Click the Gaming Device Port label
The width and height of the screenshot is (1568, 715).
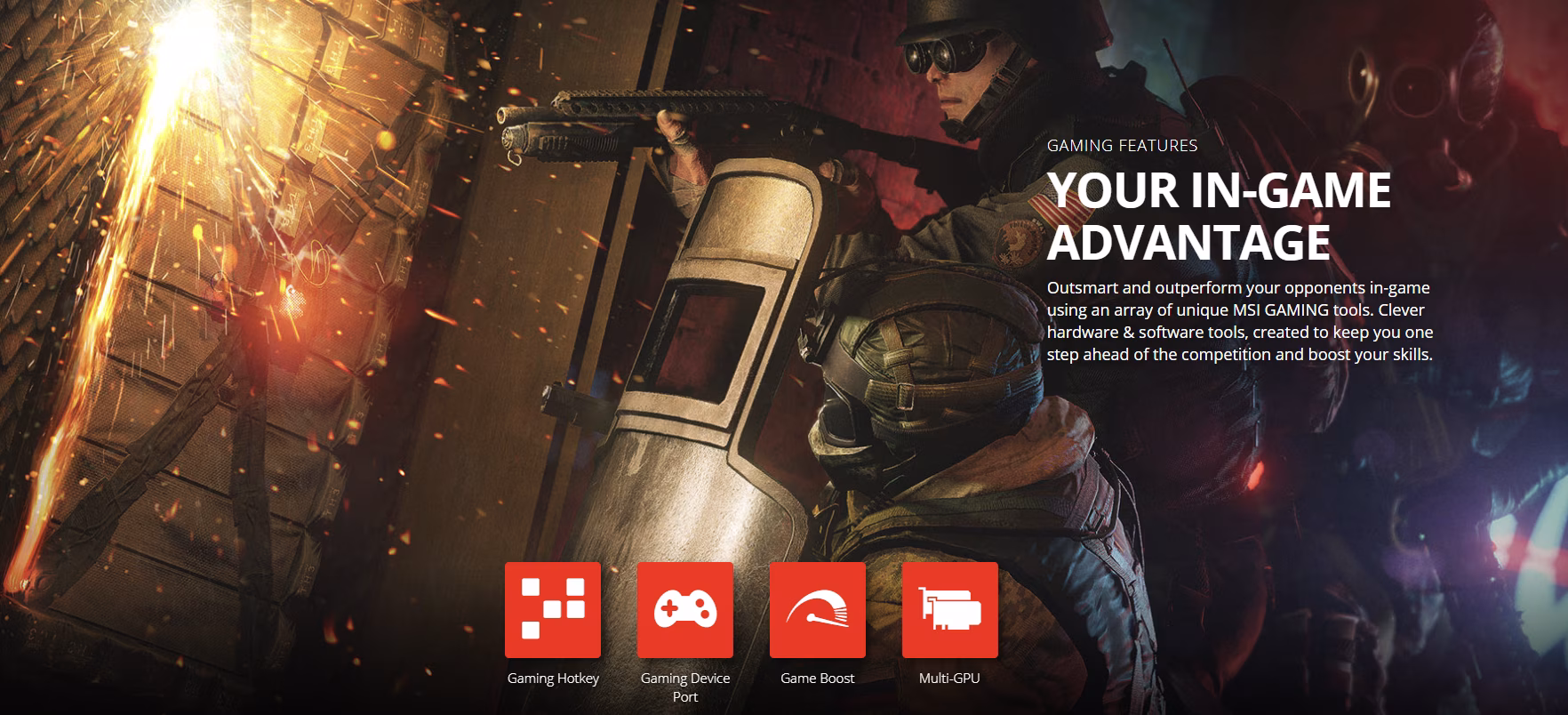pos(685,687)
